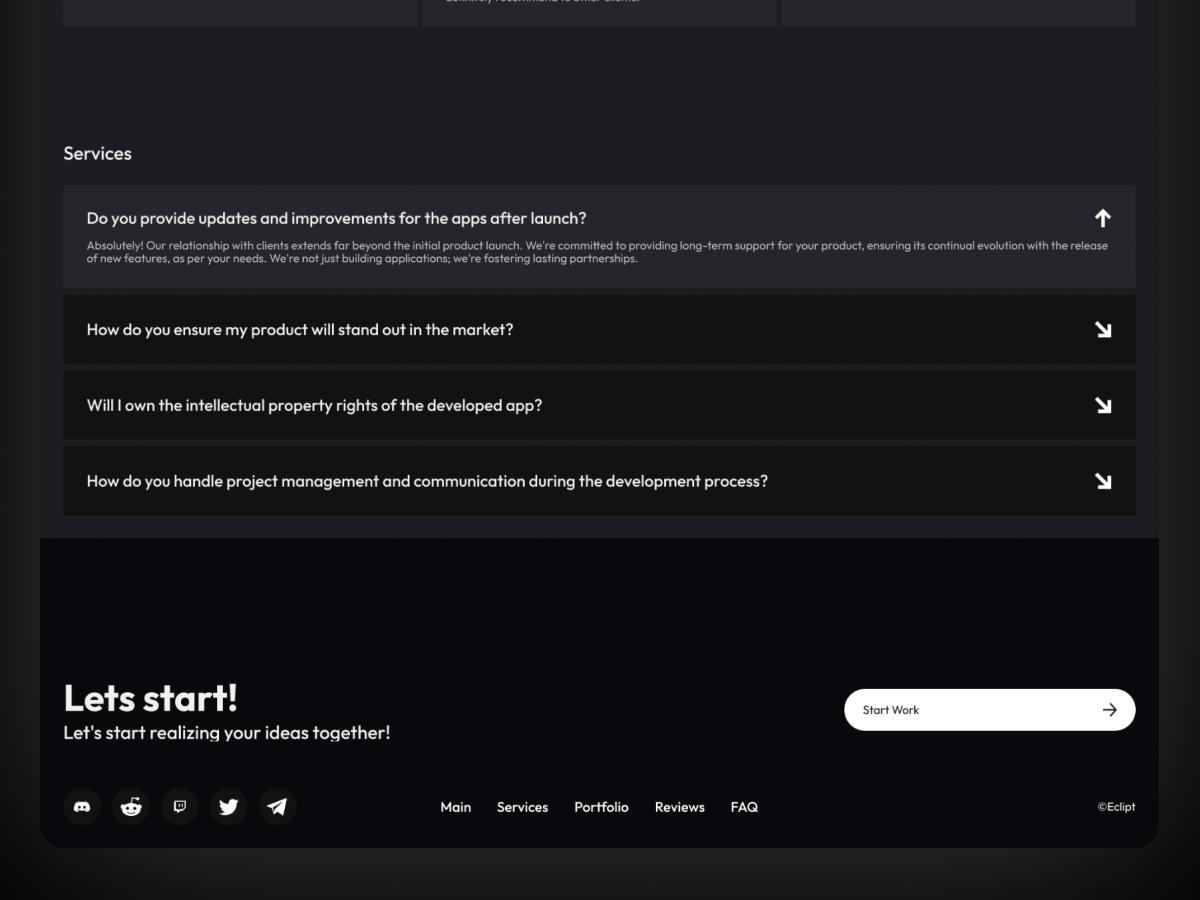Expand the project management question arrow
The width and height of the screenshot is (1200, 900).
pos(1102,482)
